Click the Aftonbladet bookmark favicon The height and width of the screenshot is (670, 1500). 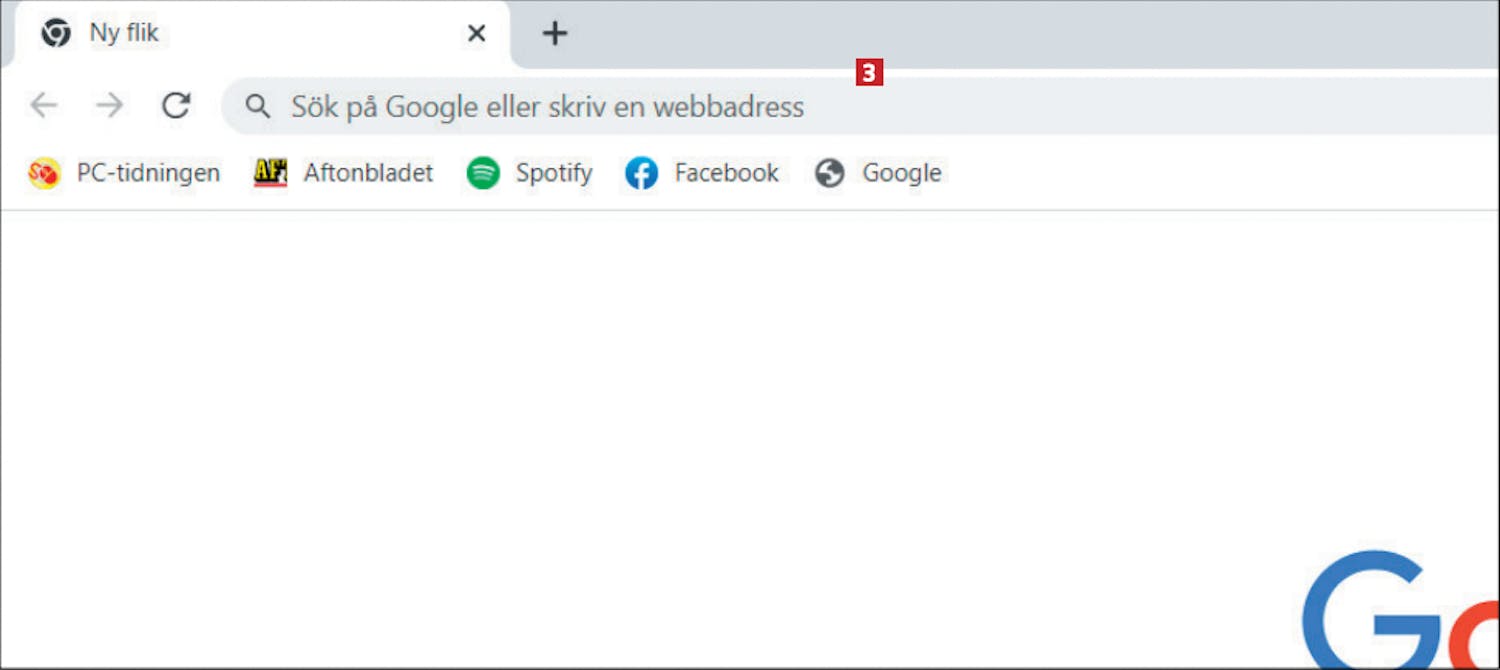tap(270, 173)
